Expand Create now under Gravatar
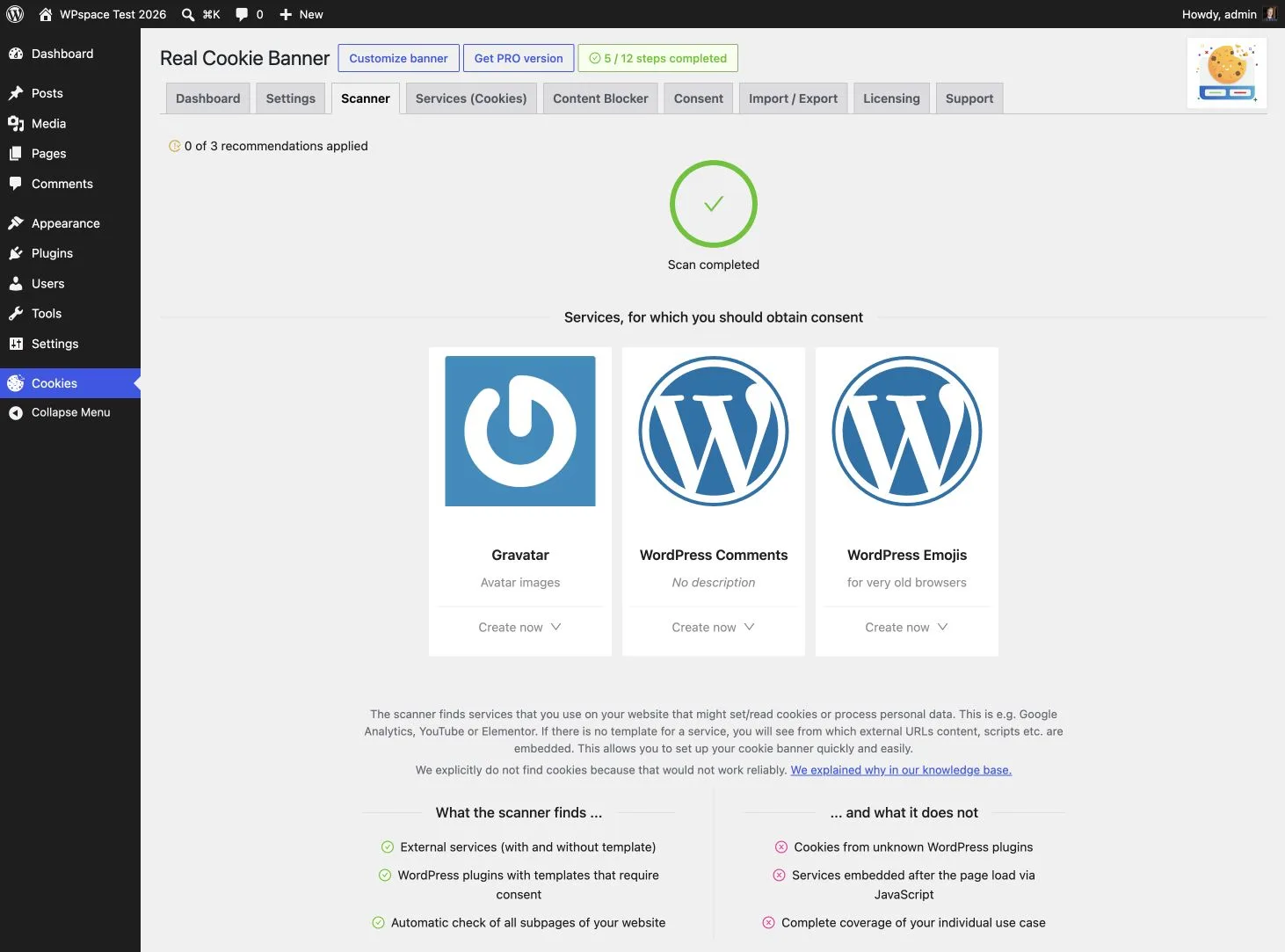The height and width of the screenshot is (952, 1285). (x=520, y=627)
